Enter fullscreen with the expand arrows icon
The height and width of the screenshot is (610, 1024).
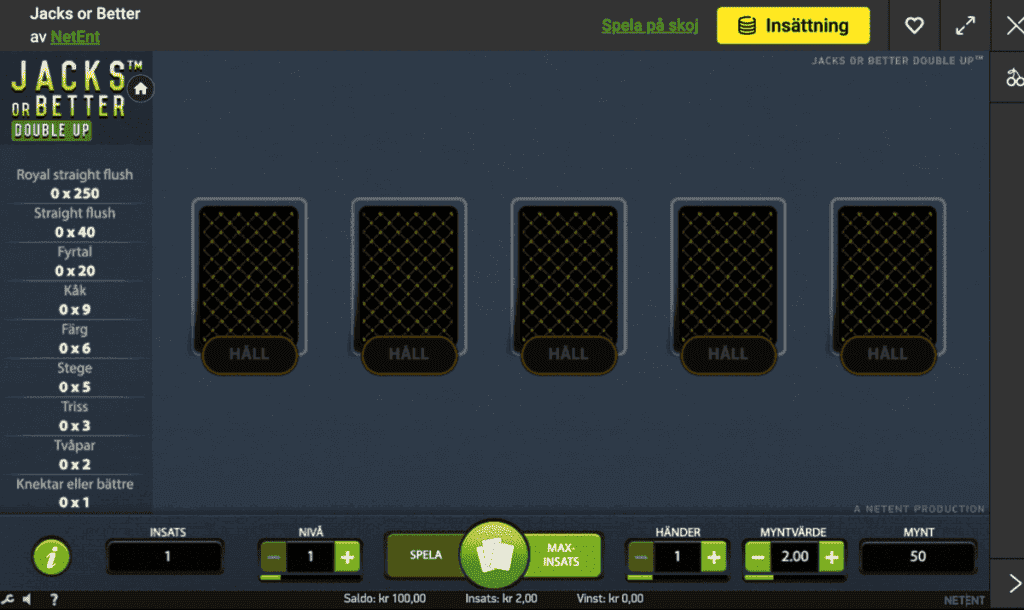965,26
